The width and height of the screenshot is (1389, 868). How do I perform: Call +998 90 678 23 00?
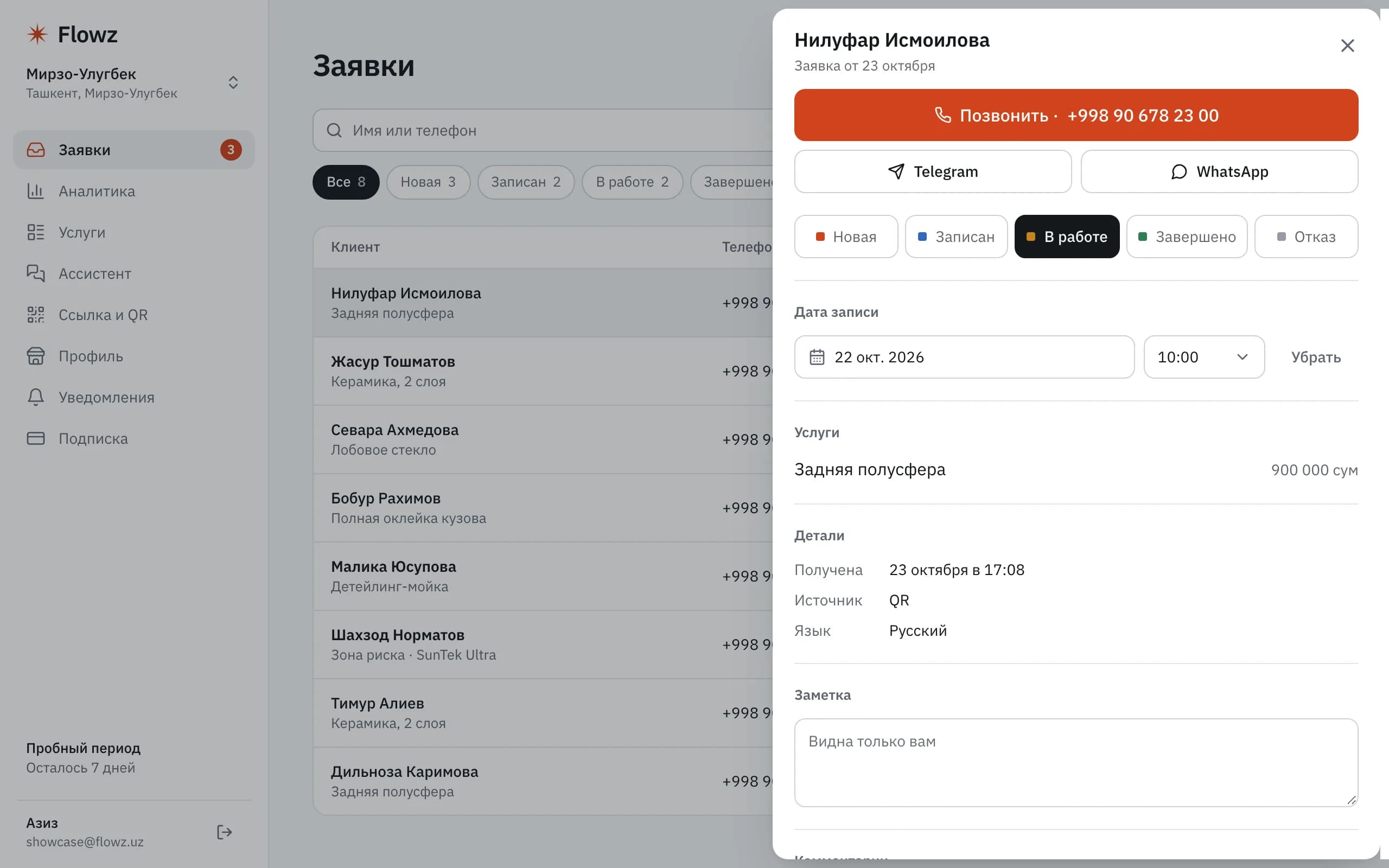(x=1076, y=115)
